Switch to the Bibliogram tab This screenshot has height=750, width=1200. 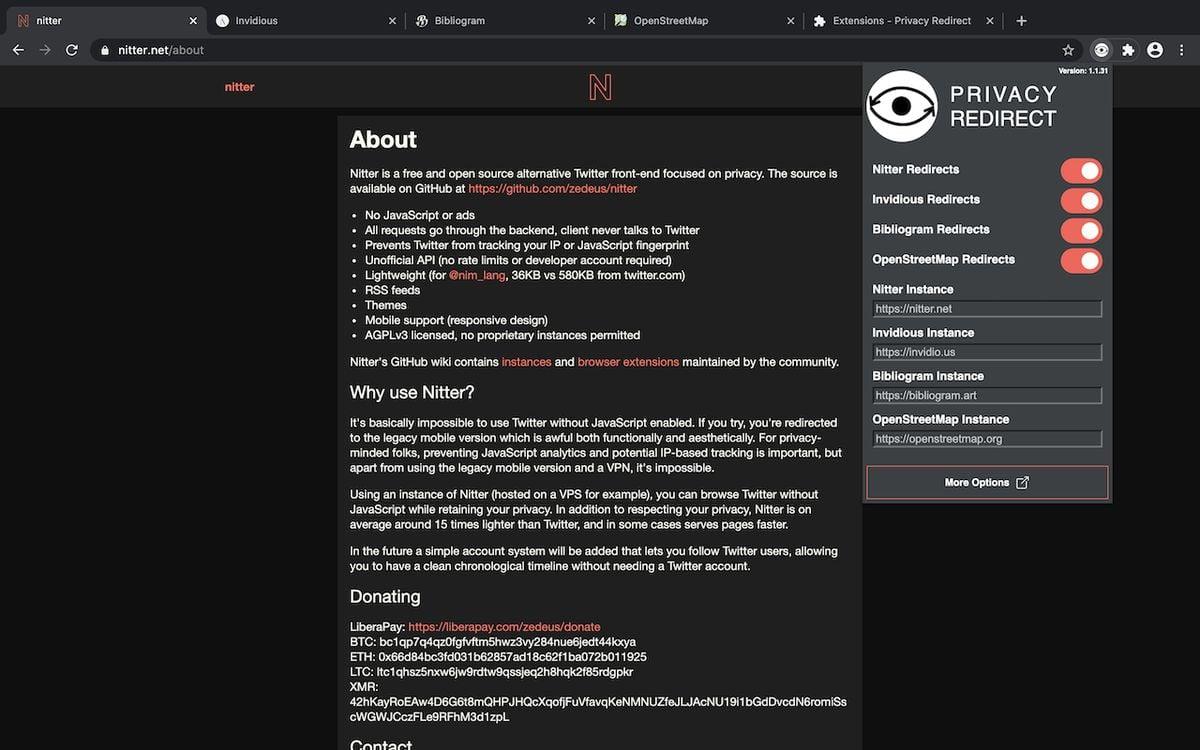click(x=504, y=20)
